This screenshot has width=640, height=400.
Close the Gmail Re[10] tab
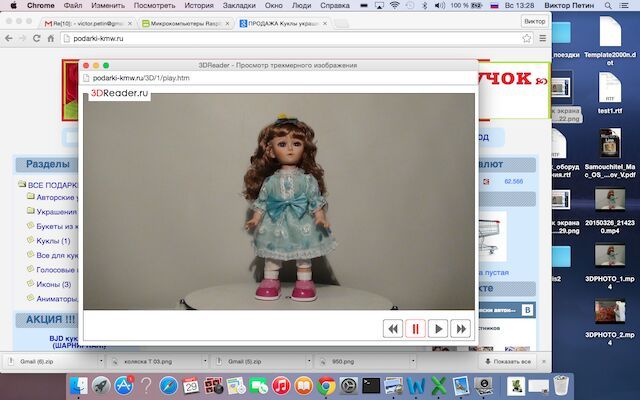pyautogui.click(x=130, y=24)
